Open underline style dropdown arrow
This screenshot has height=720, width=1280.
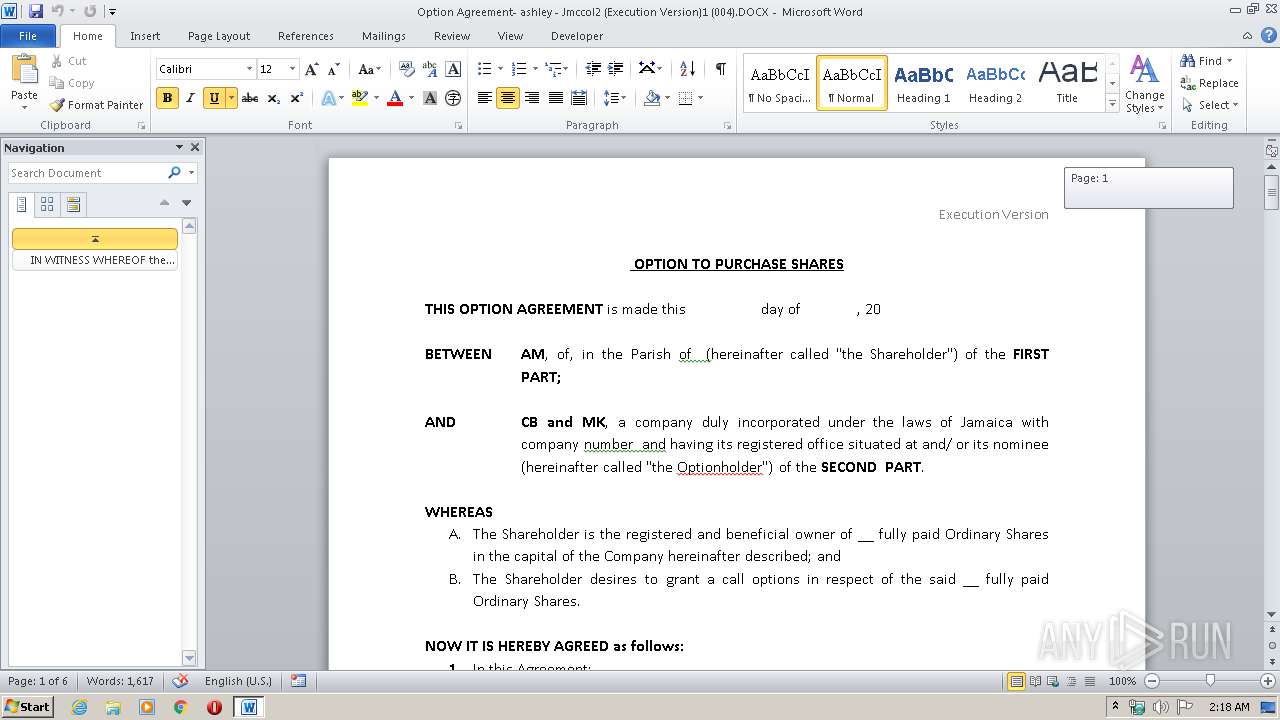coord(231,98)
